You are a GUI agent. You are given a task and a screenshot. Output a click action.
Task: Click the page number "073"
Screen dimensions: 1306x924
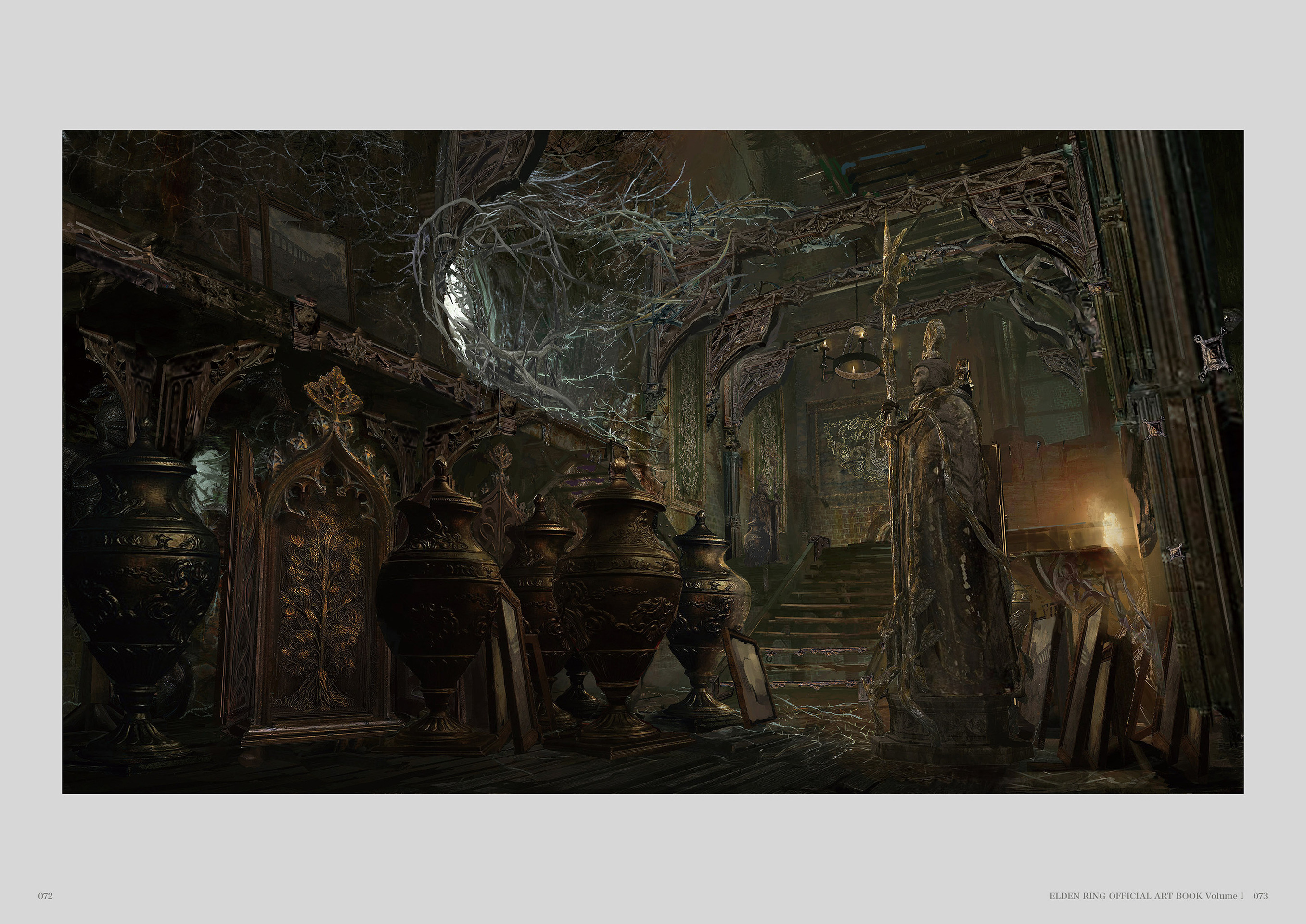(x=1260, y=896)
